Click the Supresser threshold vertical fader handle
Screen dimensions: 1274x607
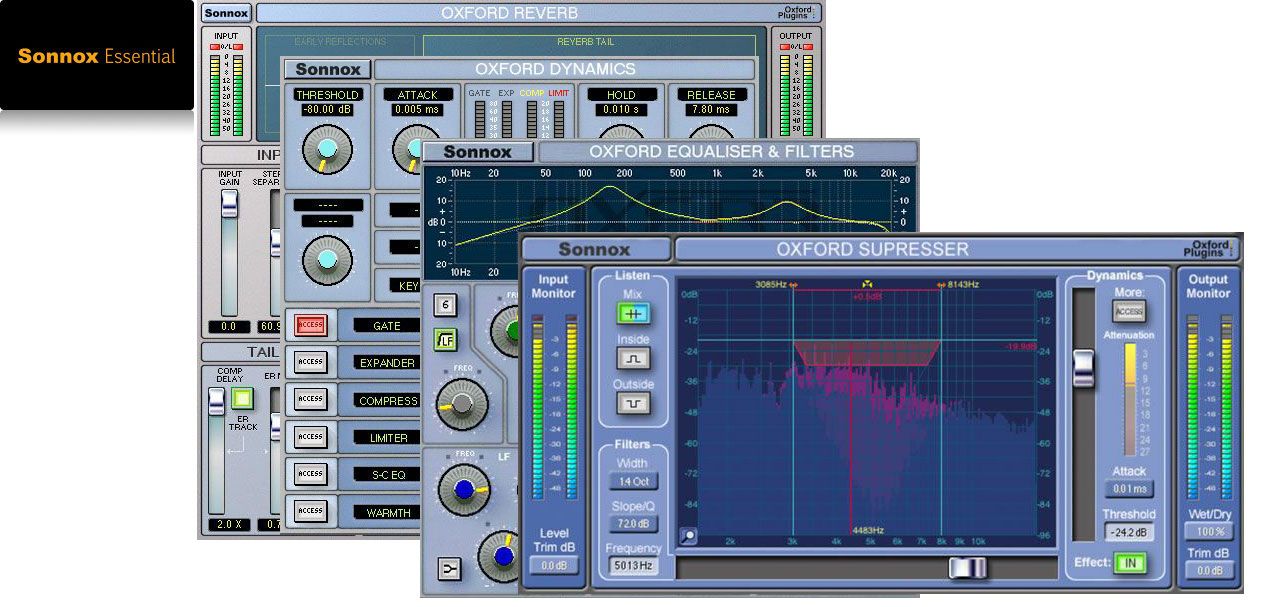coord(1083,368)
